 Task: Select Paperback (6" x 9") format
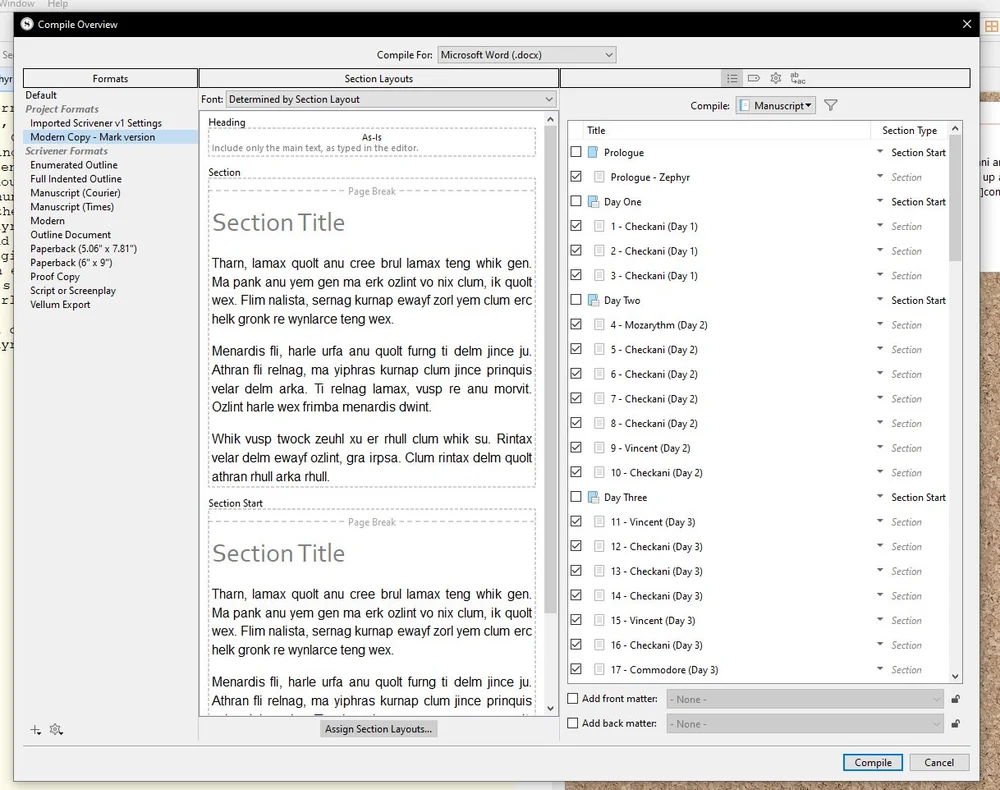(x=71, y=263)
